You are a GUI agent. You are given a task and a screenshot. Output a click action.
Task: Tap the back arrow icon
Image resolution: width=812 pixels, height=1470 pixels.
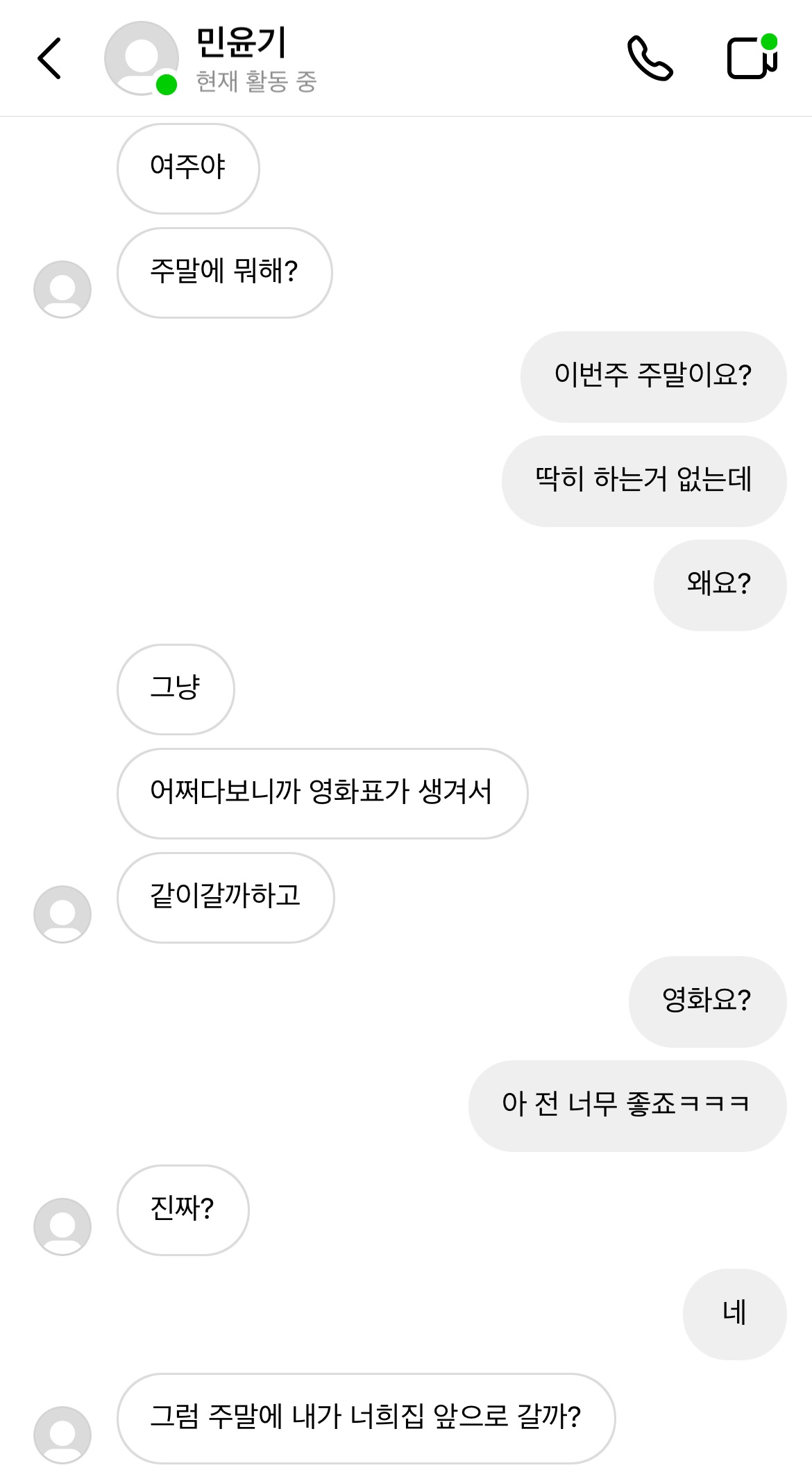pyautogui.click(x=49, y=58)
